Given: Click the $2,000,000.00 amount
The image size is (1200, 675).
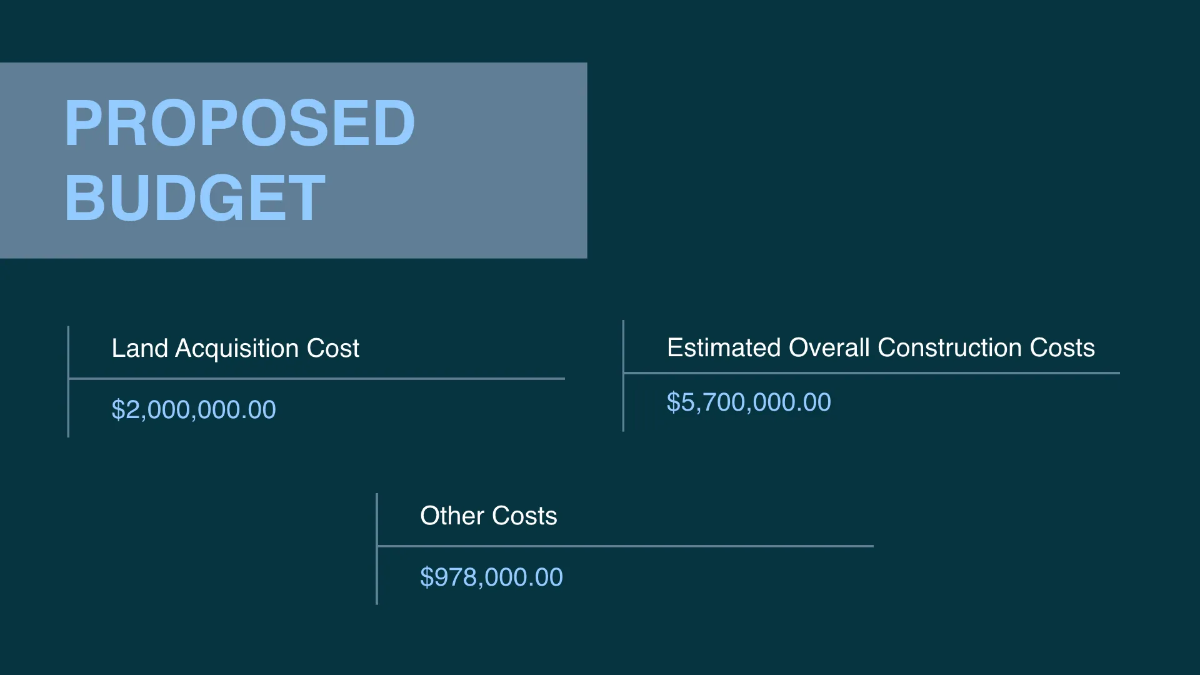Looking at the screenshot, I should (x=194, y=410).
